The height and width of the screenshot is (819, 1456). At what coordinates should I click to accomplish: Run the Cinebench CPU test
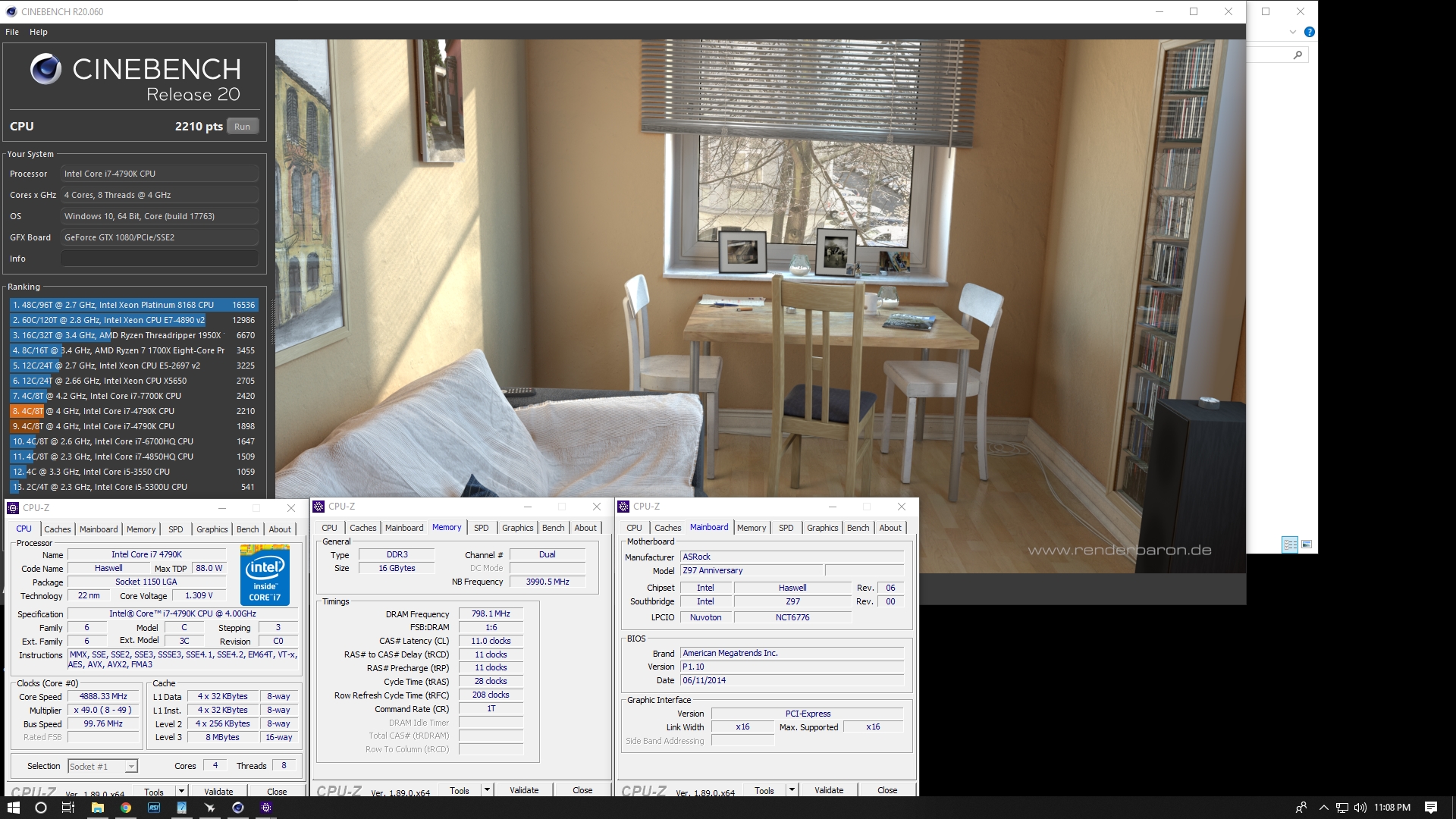click(x=242, y=127)
